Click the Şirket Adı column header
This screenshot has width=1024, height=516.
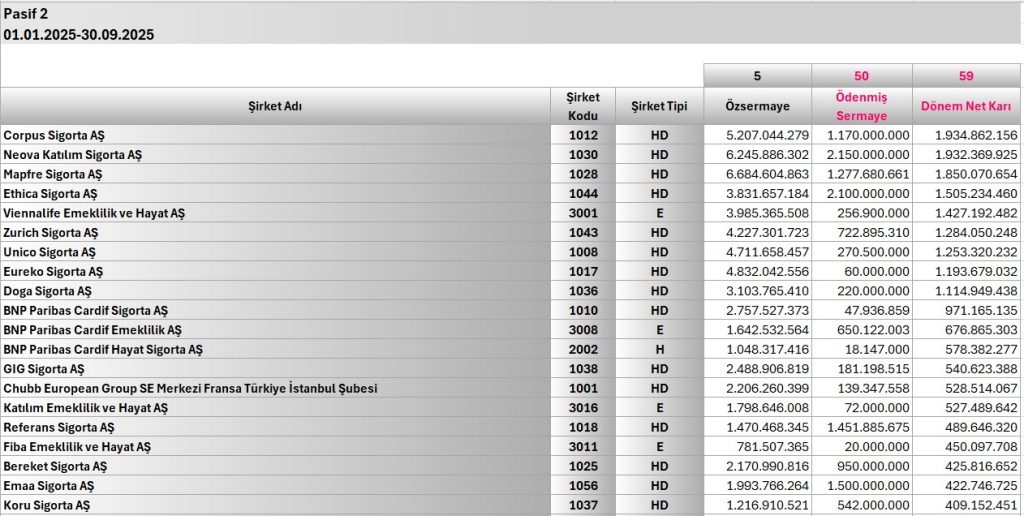275,106
